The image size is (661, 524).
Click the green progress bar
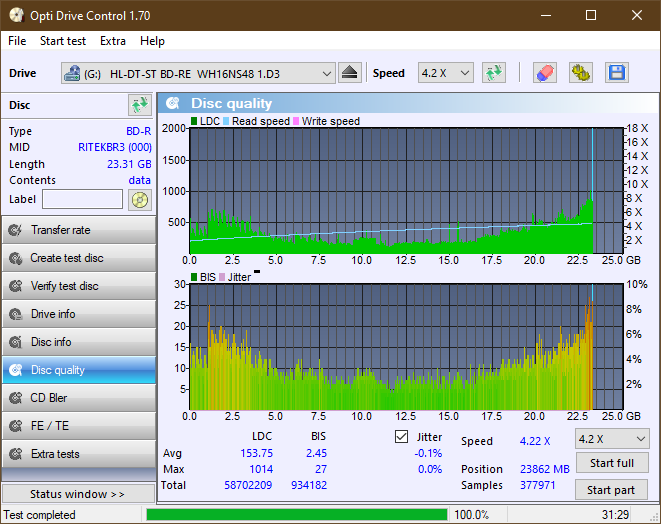[x=297, y=514]
